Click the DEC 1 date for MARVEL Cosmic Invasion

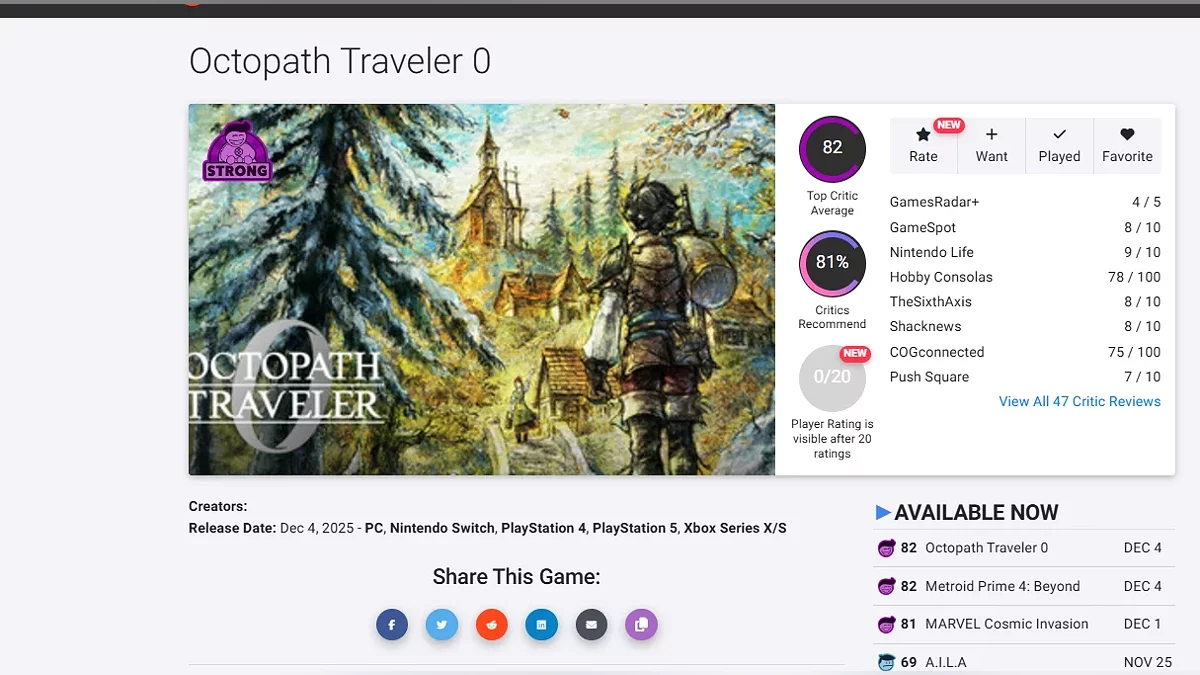(x=1143, y=624)
